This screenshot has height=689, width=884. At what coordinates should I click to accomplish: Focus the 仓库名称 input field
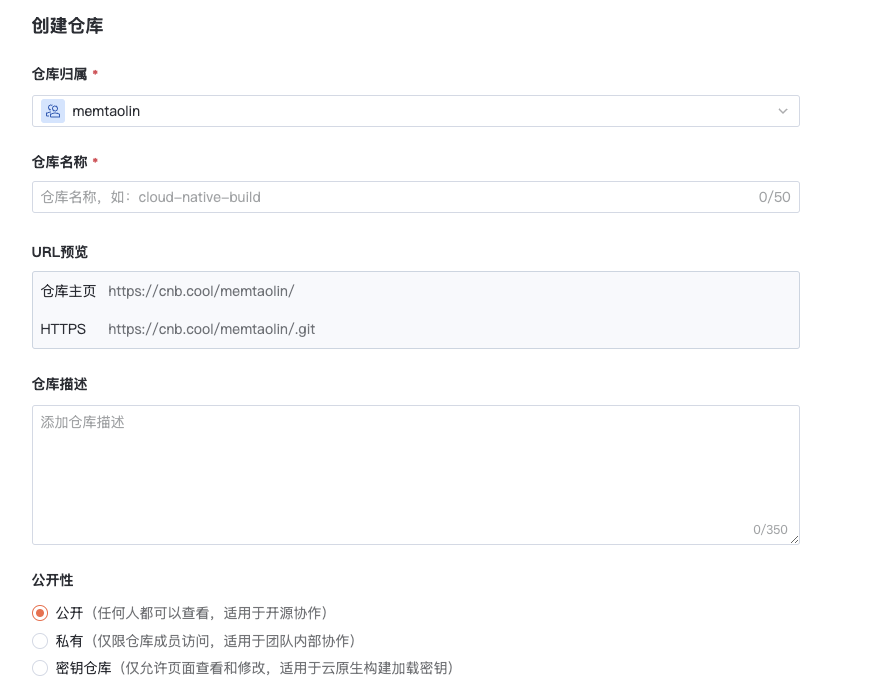coord(390,197)
